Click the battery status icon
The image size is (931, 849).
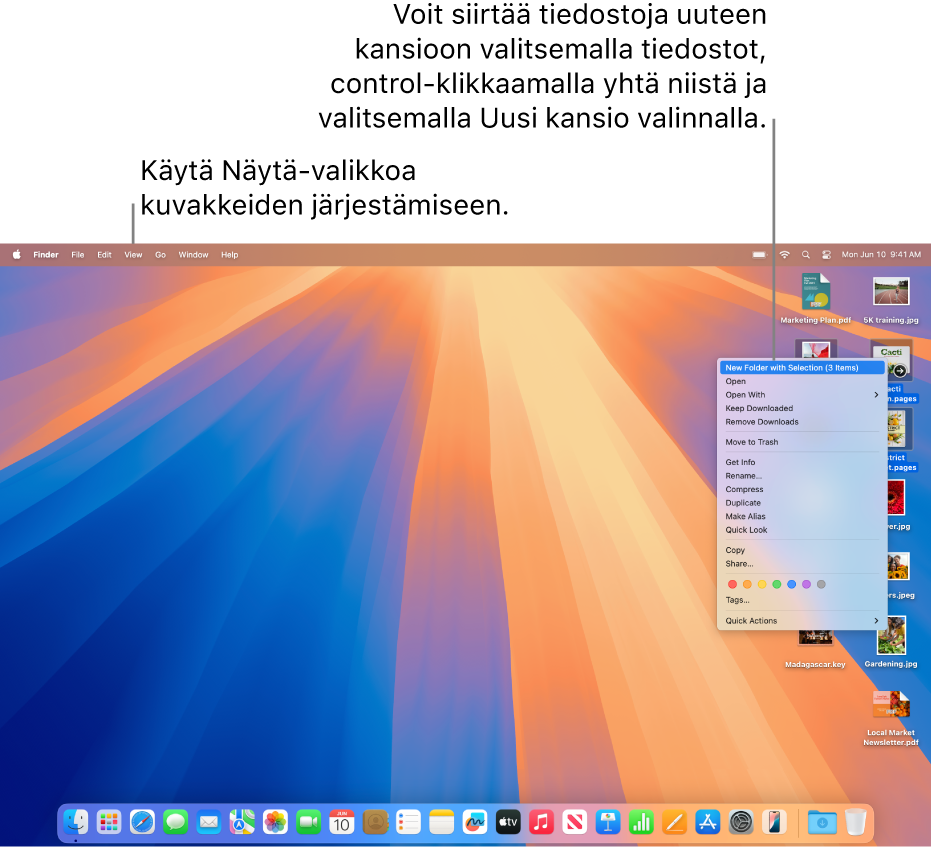point(759,255)
